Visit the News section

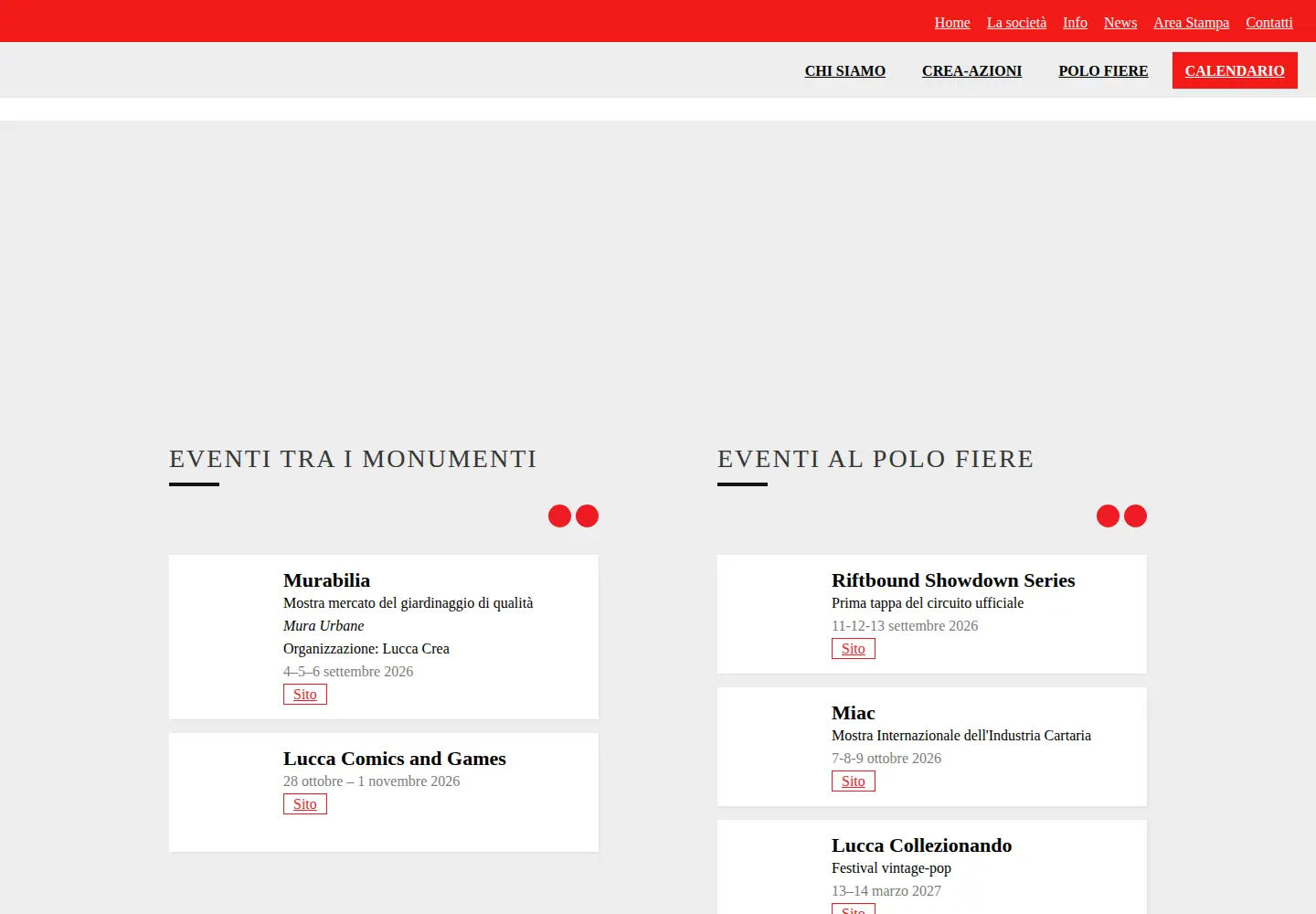(1120, 23)
